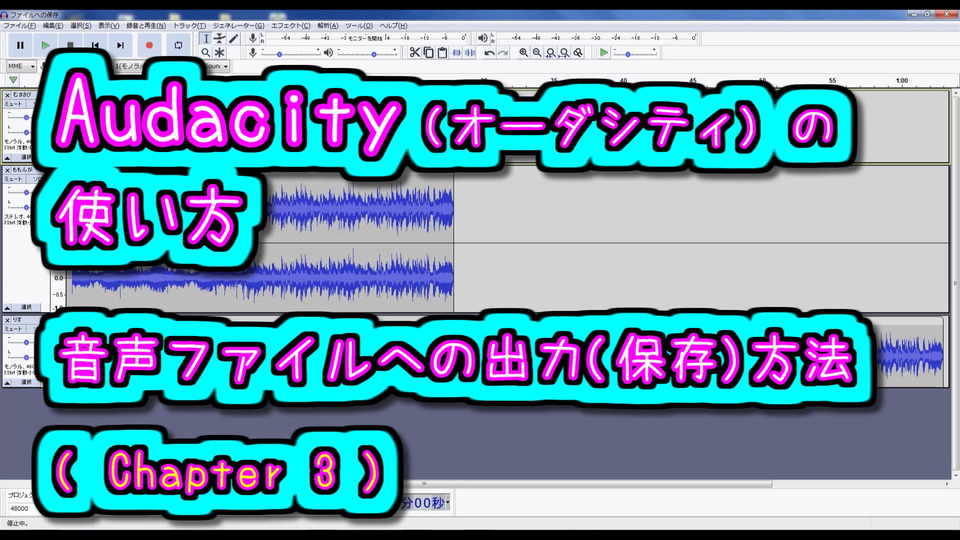This screenshot has width=960, height=540.
Task: Click the 1:00 mark on timeline ruler
Action: pos(902,81)
